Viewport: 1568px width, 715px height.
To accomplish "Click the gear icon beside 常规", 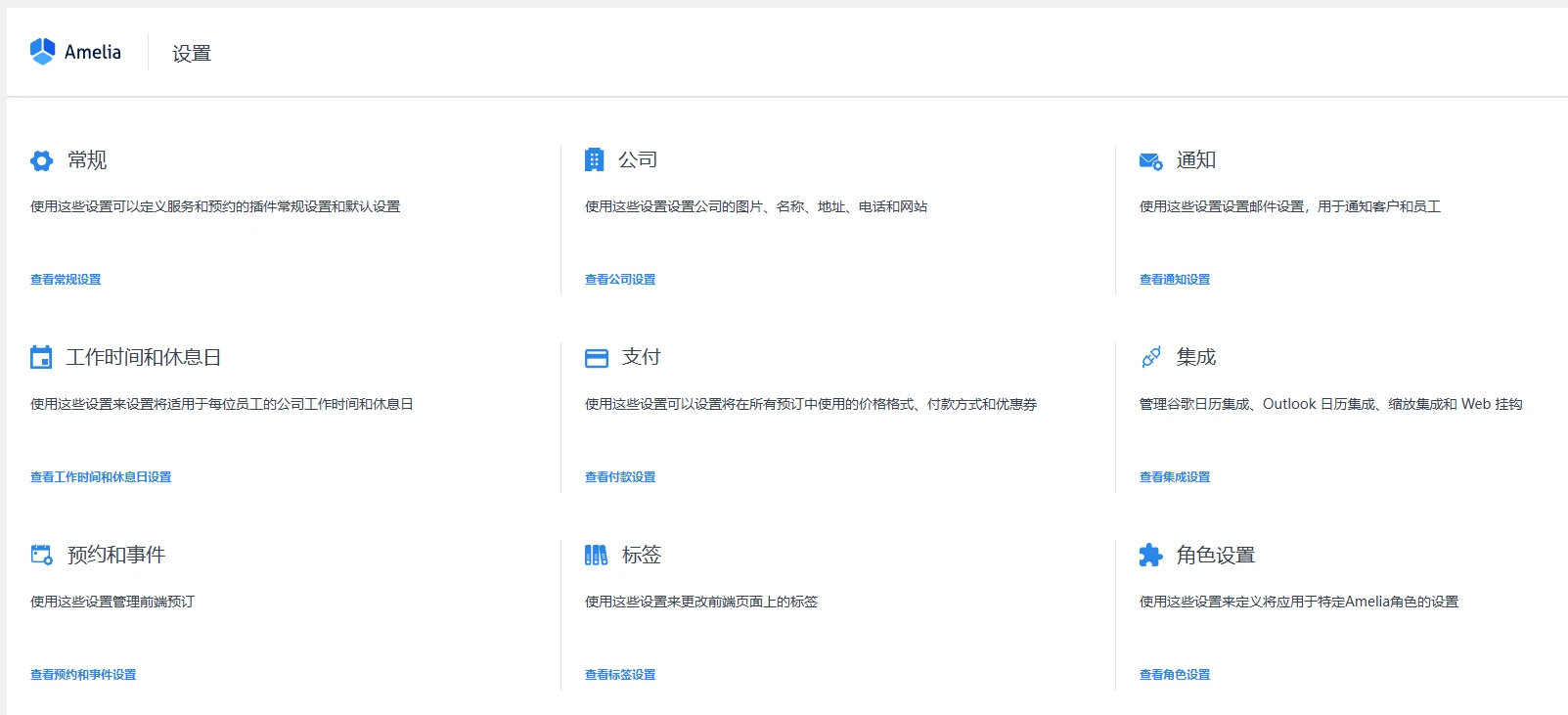I will [x=41, y=160].
